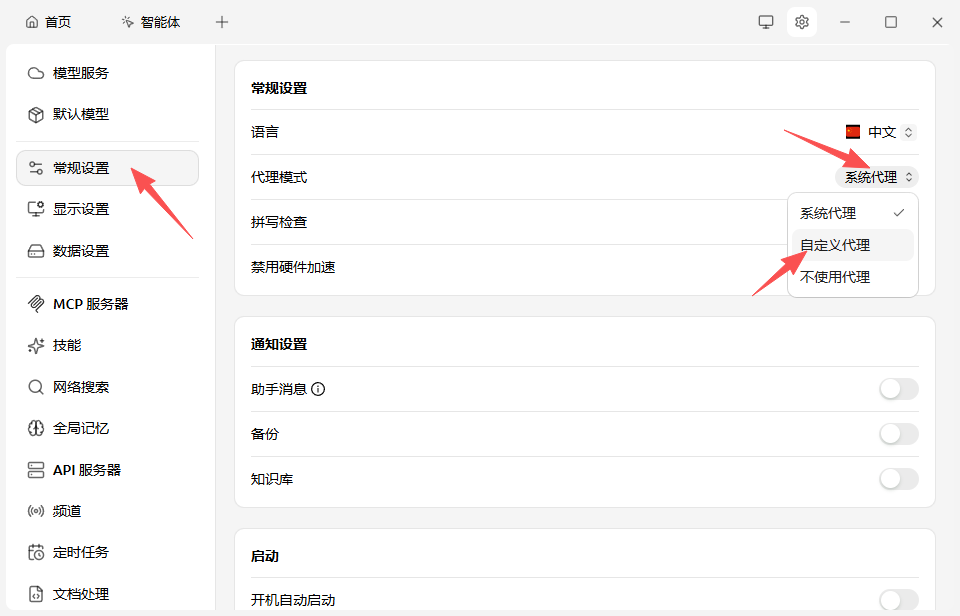
Task: Open settings via the gear icon
Action: (x=801, y=22)
